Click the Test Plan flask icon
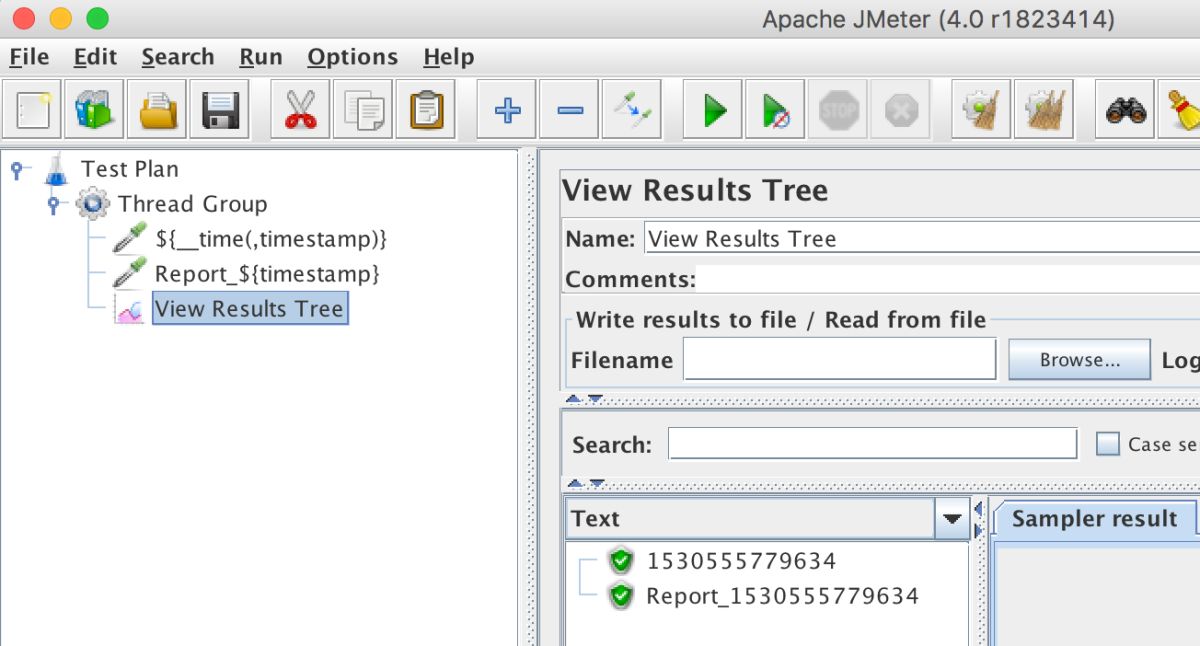This screenshot has width=1200, height=646. pyautogui.click(x=56, y=169)
